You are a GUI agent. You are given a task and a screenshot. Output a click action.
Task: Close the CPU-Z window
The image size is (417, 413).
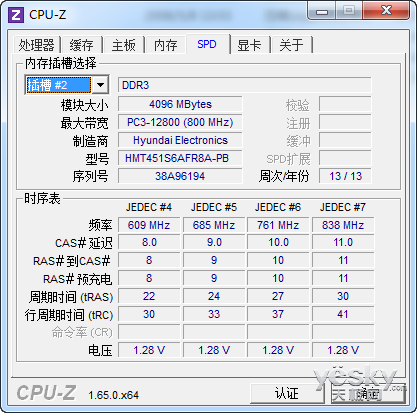(387, 11)
